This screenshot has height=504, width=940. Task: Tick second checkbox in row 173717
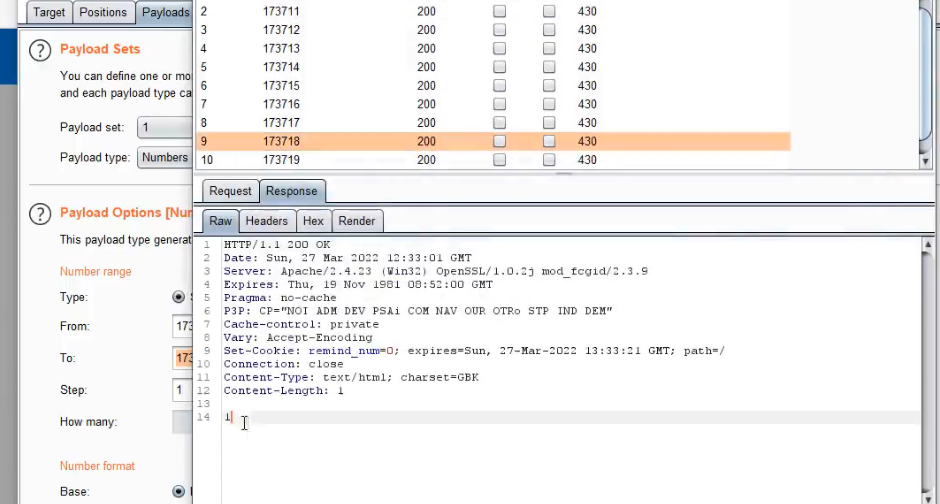pos(549,123)
